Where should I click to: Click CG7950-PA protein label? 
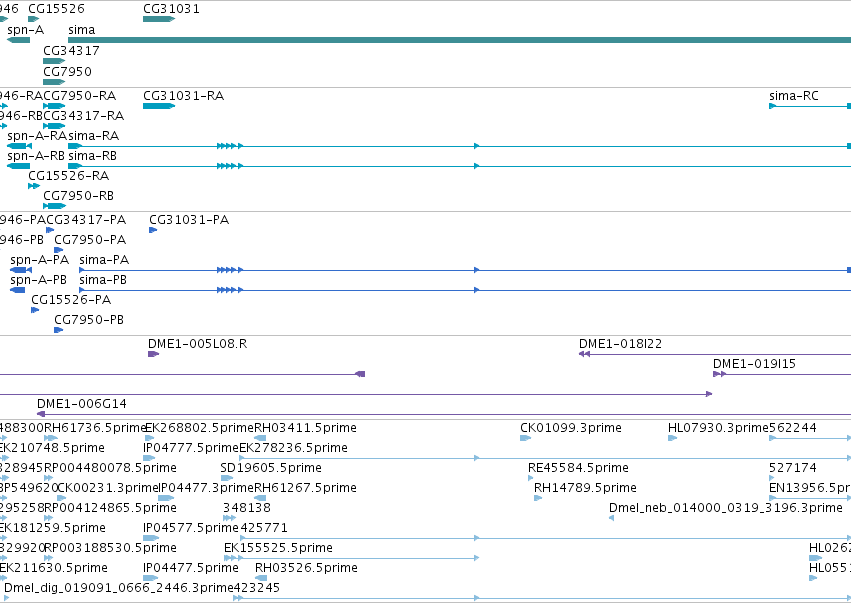(x=90, y=240)
